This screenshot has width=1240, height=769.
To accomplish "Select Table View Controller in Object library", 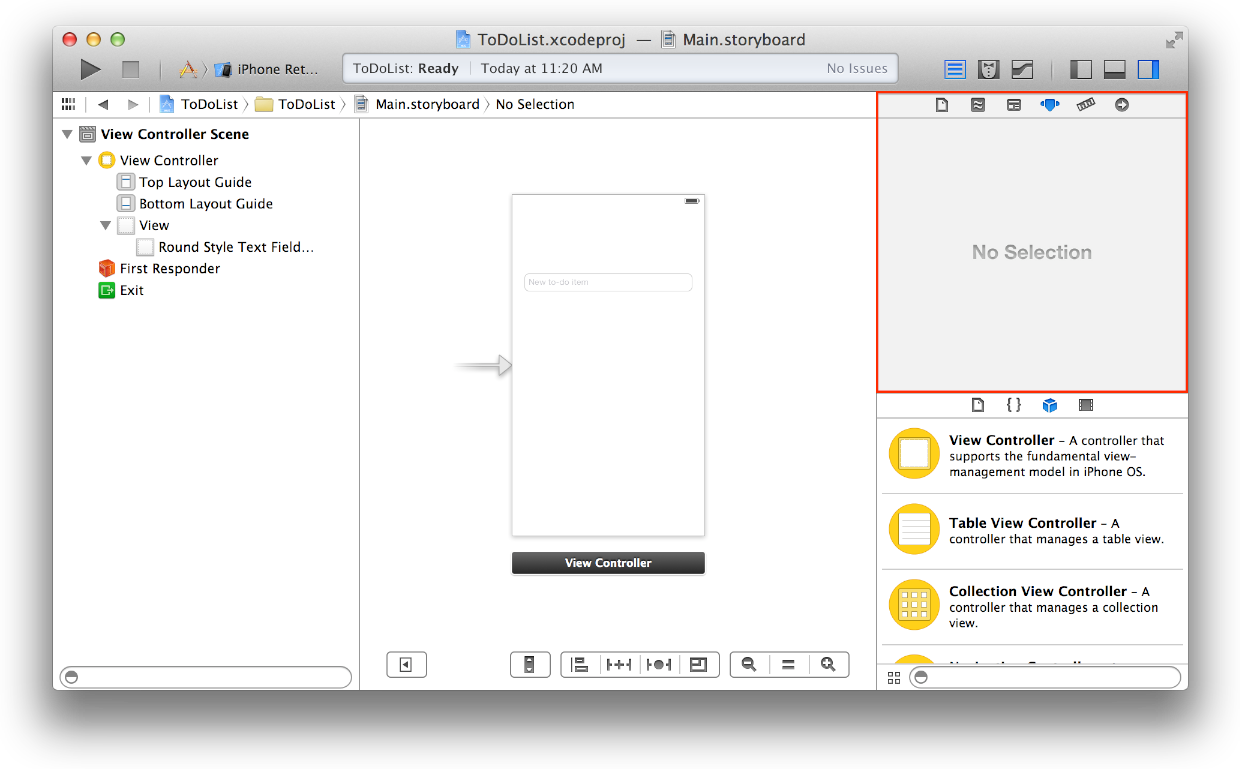I will pyautogui.click(x=1032, y=530).
